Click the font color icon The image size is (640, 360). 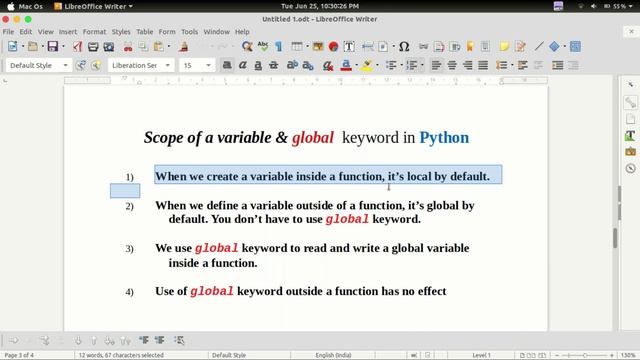[346, 65]
